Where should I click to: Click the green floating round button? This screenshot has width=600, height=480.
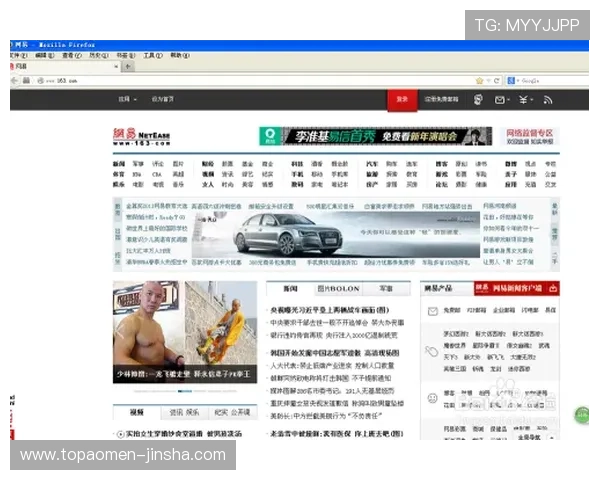[582, 415]
